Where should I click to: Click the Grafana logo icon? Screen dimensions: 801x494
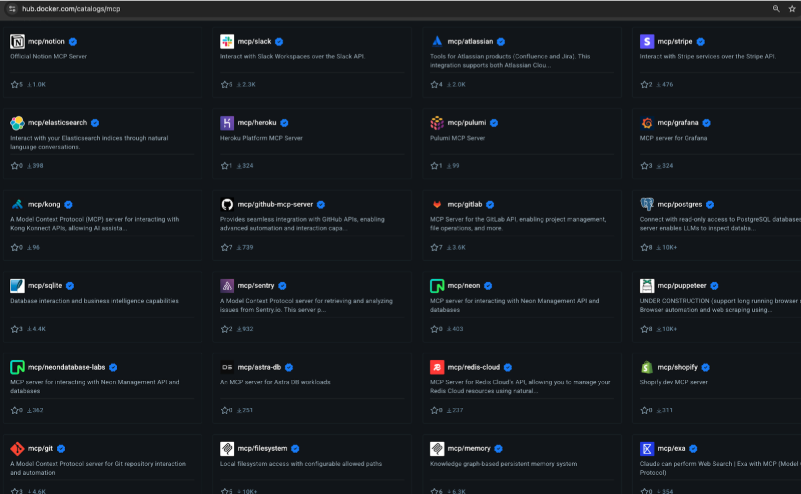(647, 123)
